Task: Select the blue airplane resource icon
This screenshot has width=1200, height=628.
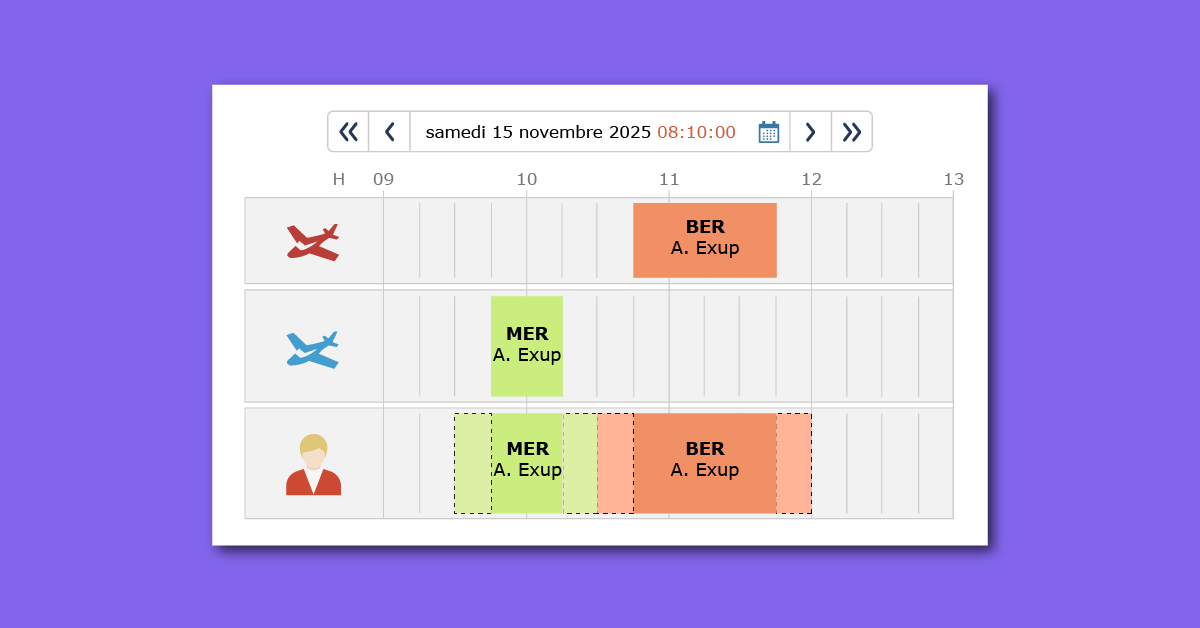Action: [313, 349]
